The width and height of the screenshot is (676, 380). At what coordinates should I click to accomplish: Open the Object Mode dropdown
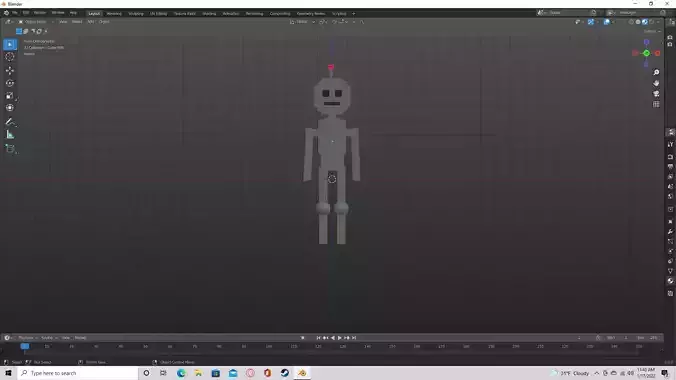[x=35, y=22]
